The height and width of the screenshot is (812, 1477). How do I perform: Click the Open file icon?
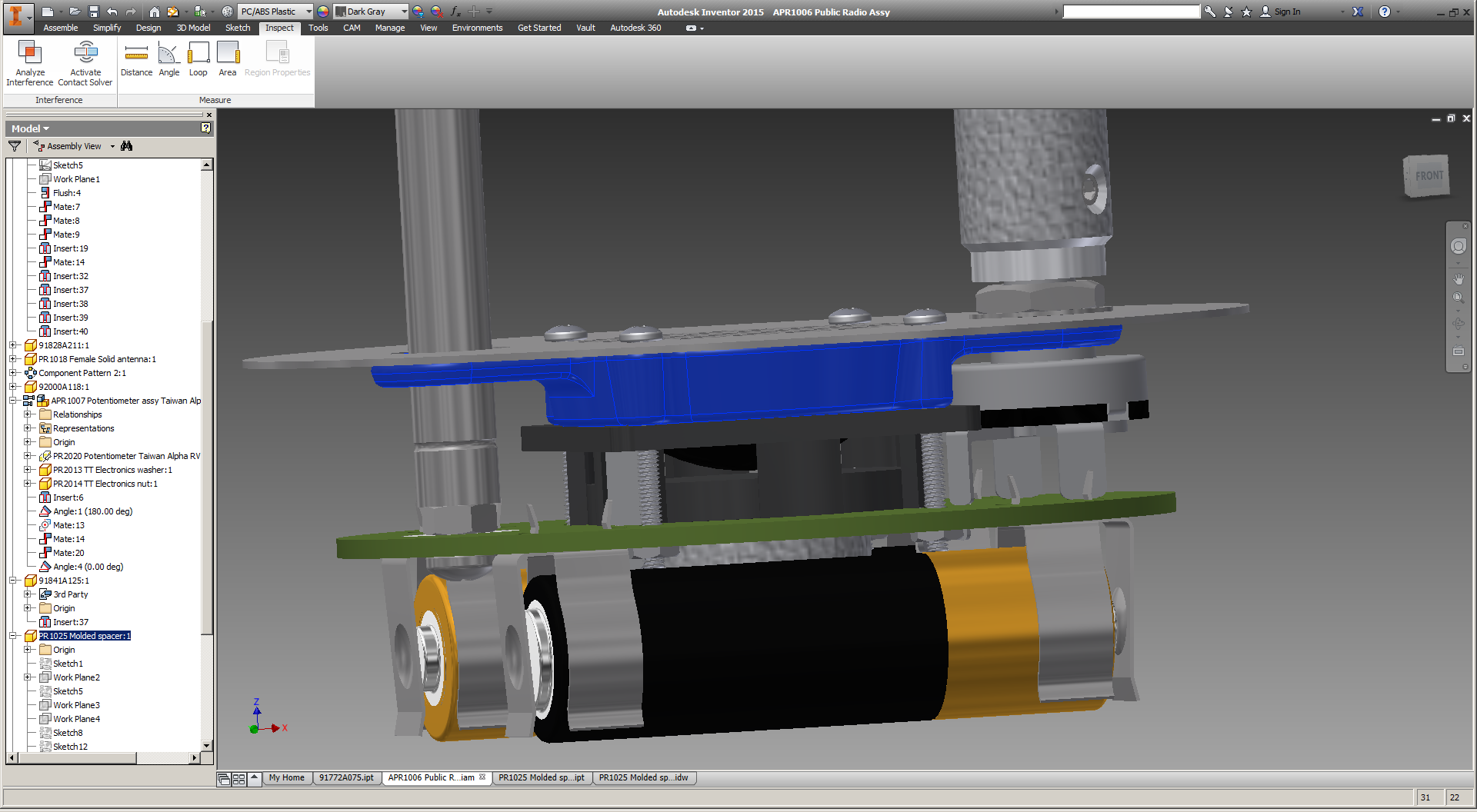[75, 12]
